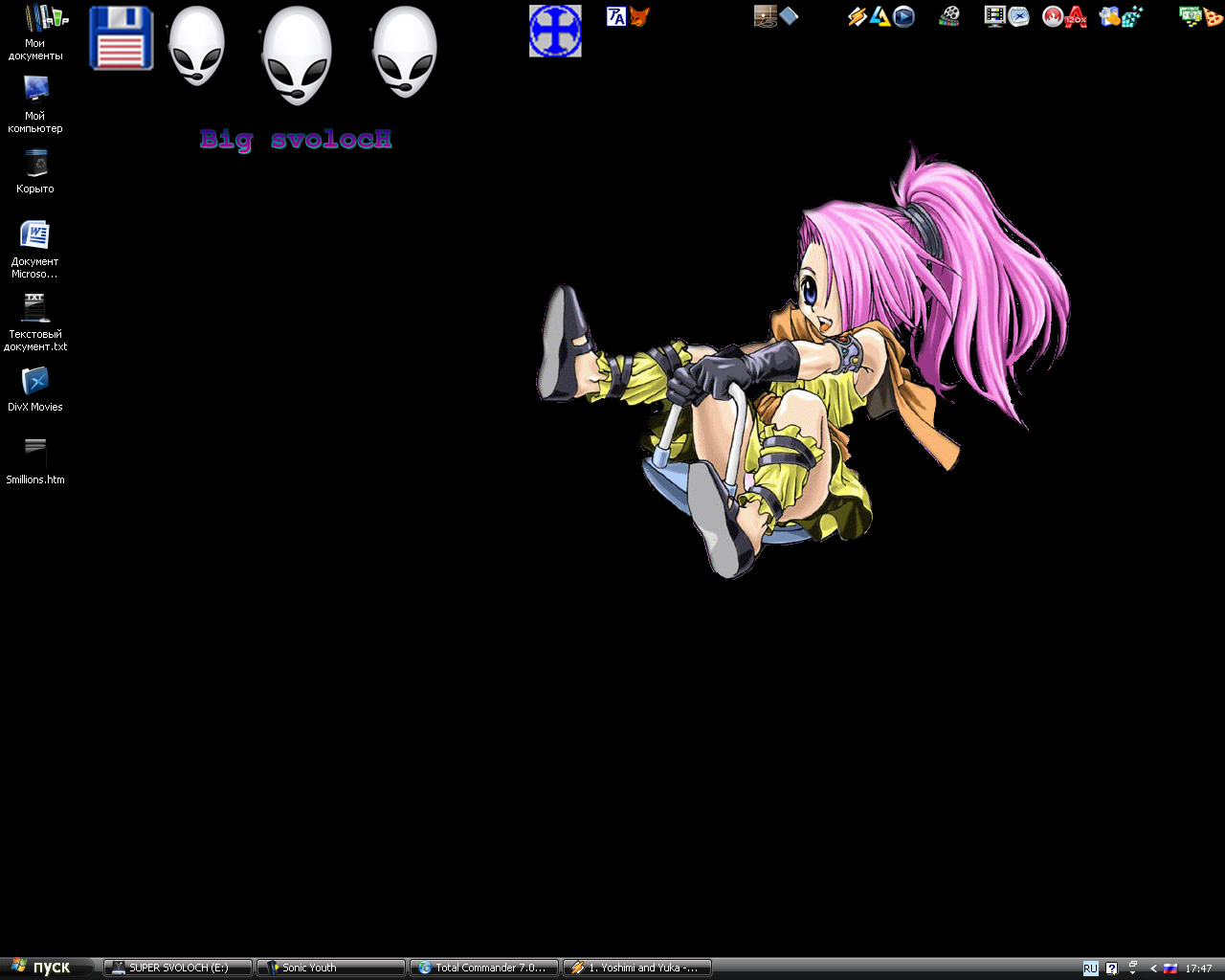Switch to Sonic Youth taskbar window

[331, 968]
